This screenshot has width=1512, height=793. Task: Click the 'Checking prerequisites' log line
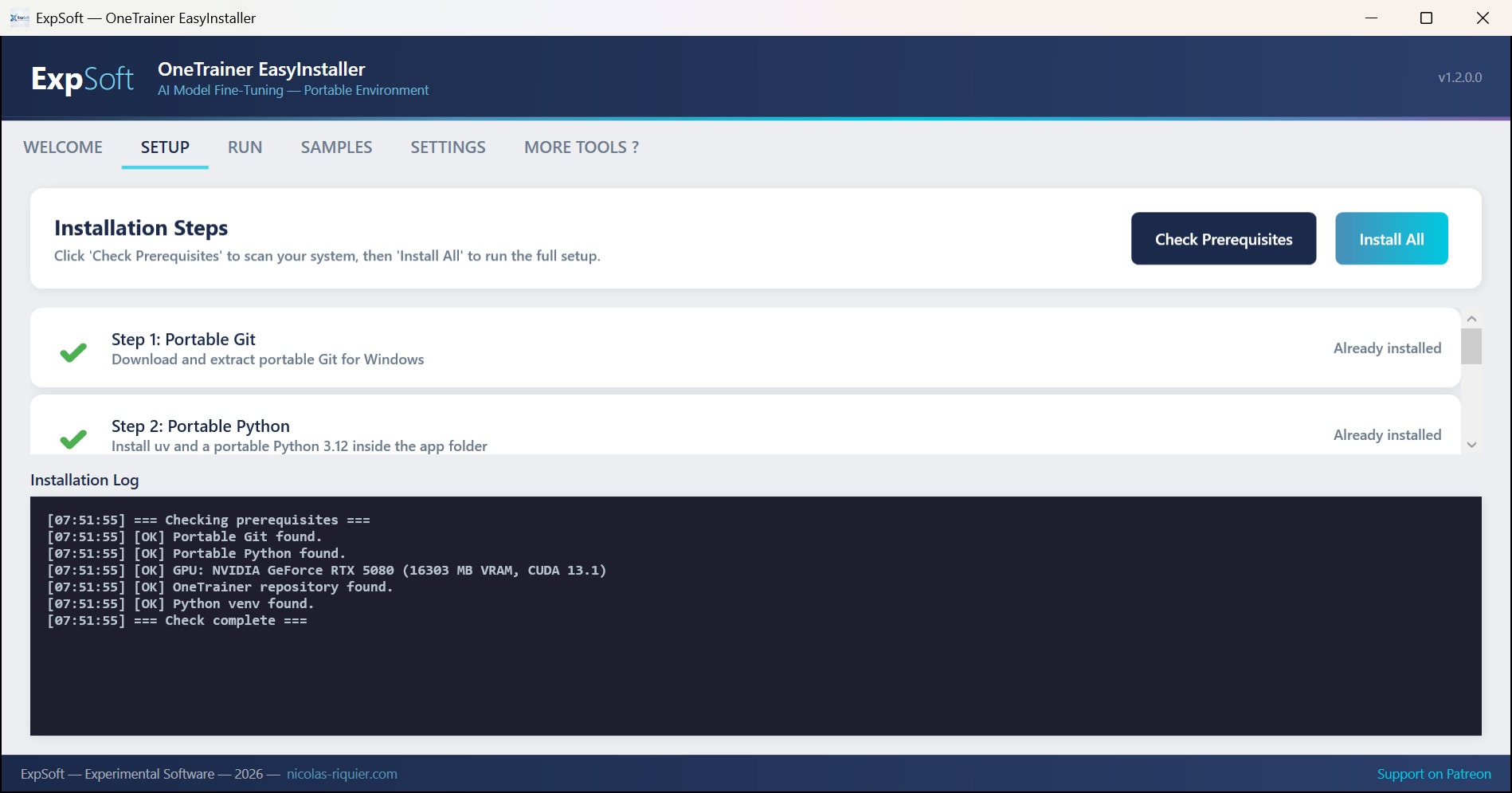click(209, 520)
